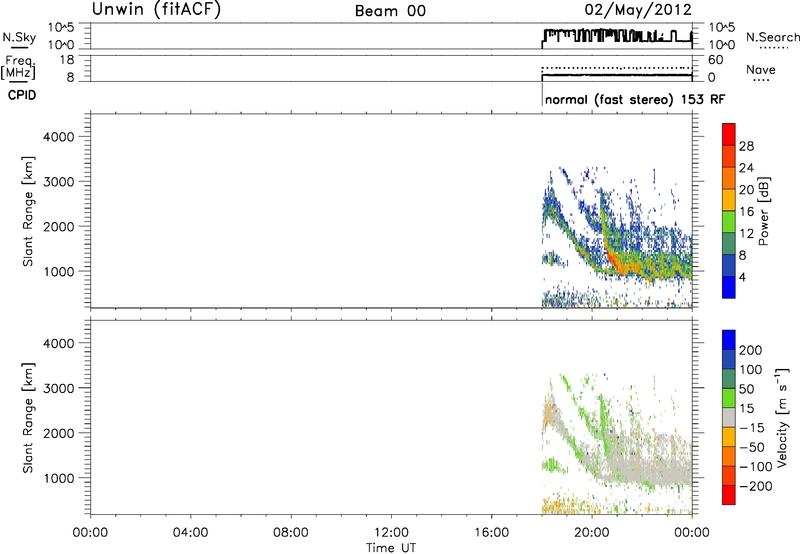Click the '12:00' time tick label
This screenshot has width=800, height=554.
[x=391, y=533]
